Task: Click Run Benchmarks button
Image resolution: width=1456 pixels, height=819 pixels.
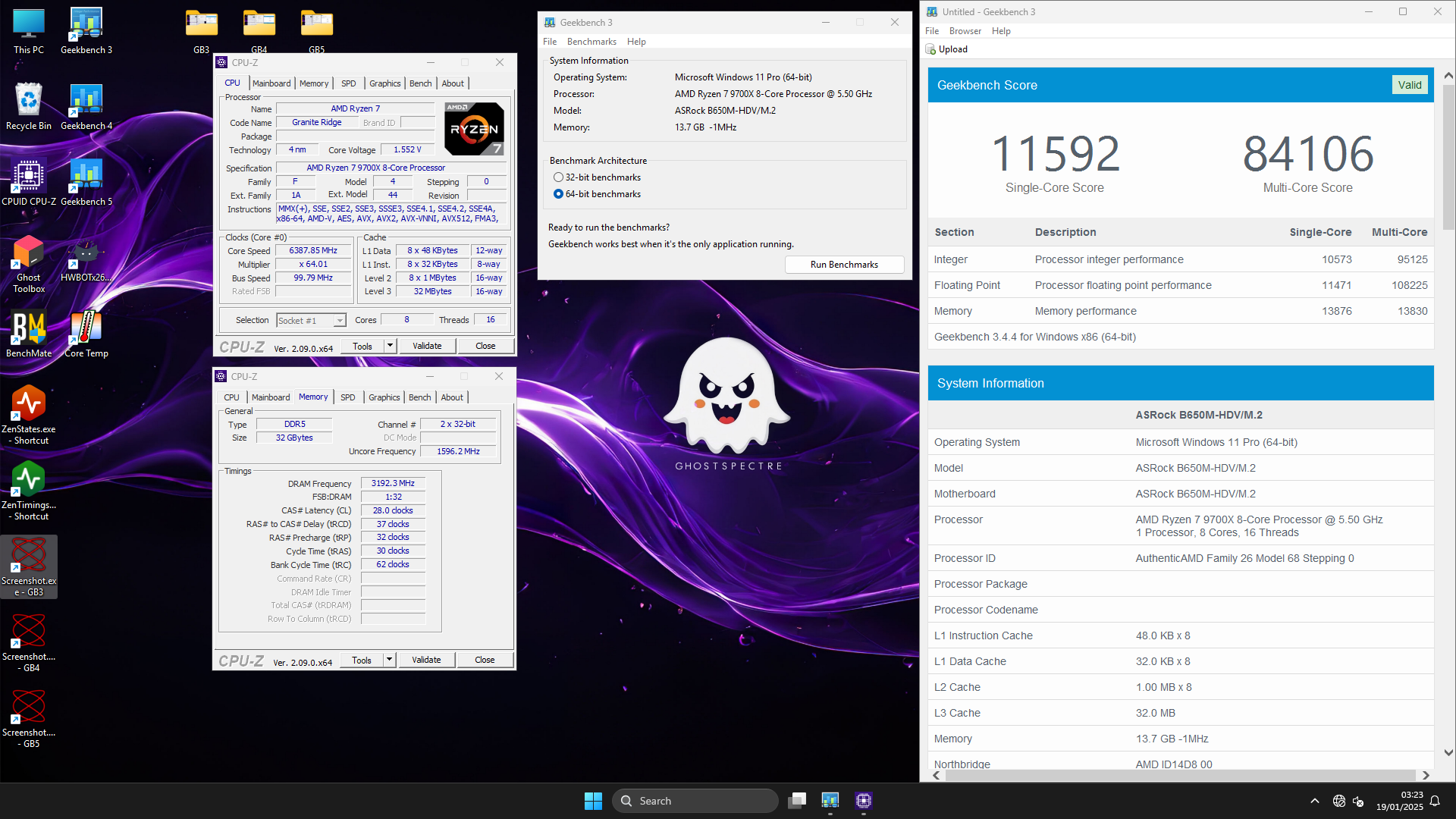Action: 844,265
